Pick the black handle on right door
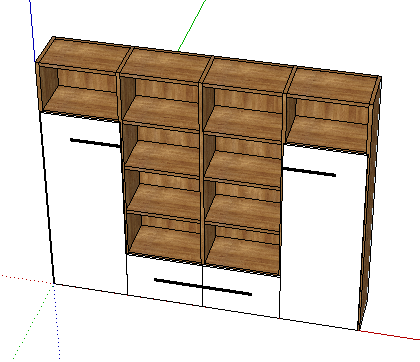The image size is (420, 362). pyautogui.click(x=309, y=172)
